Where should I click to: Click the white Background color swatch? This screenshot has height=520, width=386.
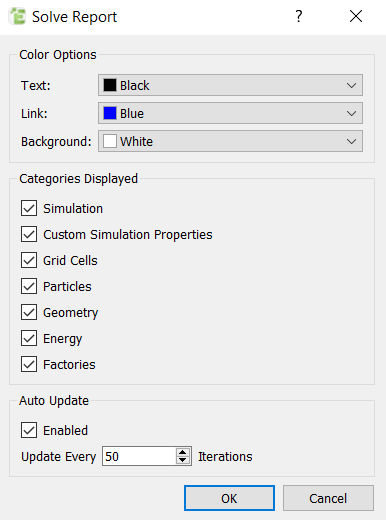point(110,141)
